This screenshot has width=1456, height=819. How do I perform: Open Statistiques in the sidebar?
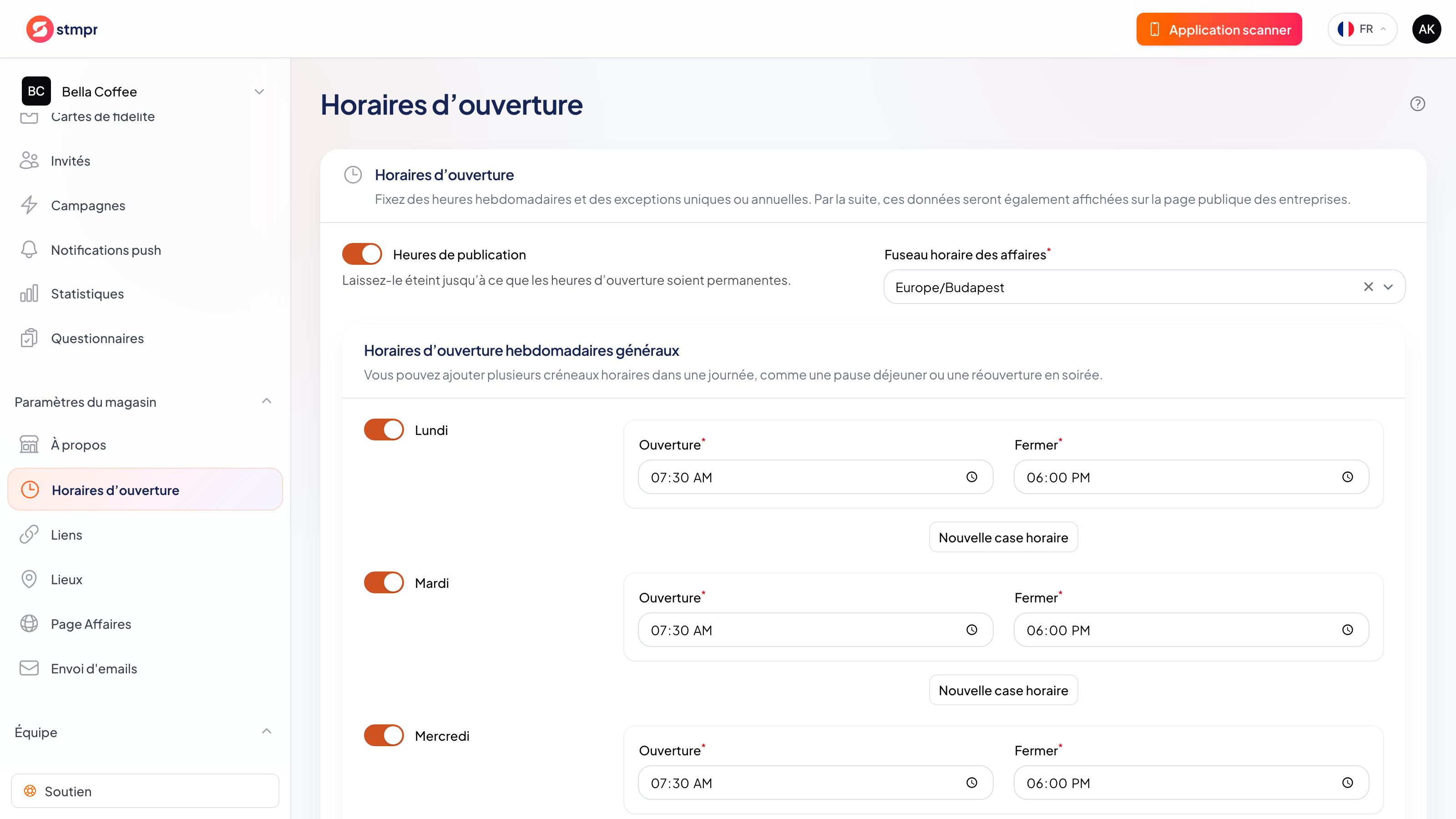point(145,293)
